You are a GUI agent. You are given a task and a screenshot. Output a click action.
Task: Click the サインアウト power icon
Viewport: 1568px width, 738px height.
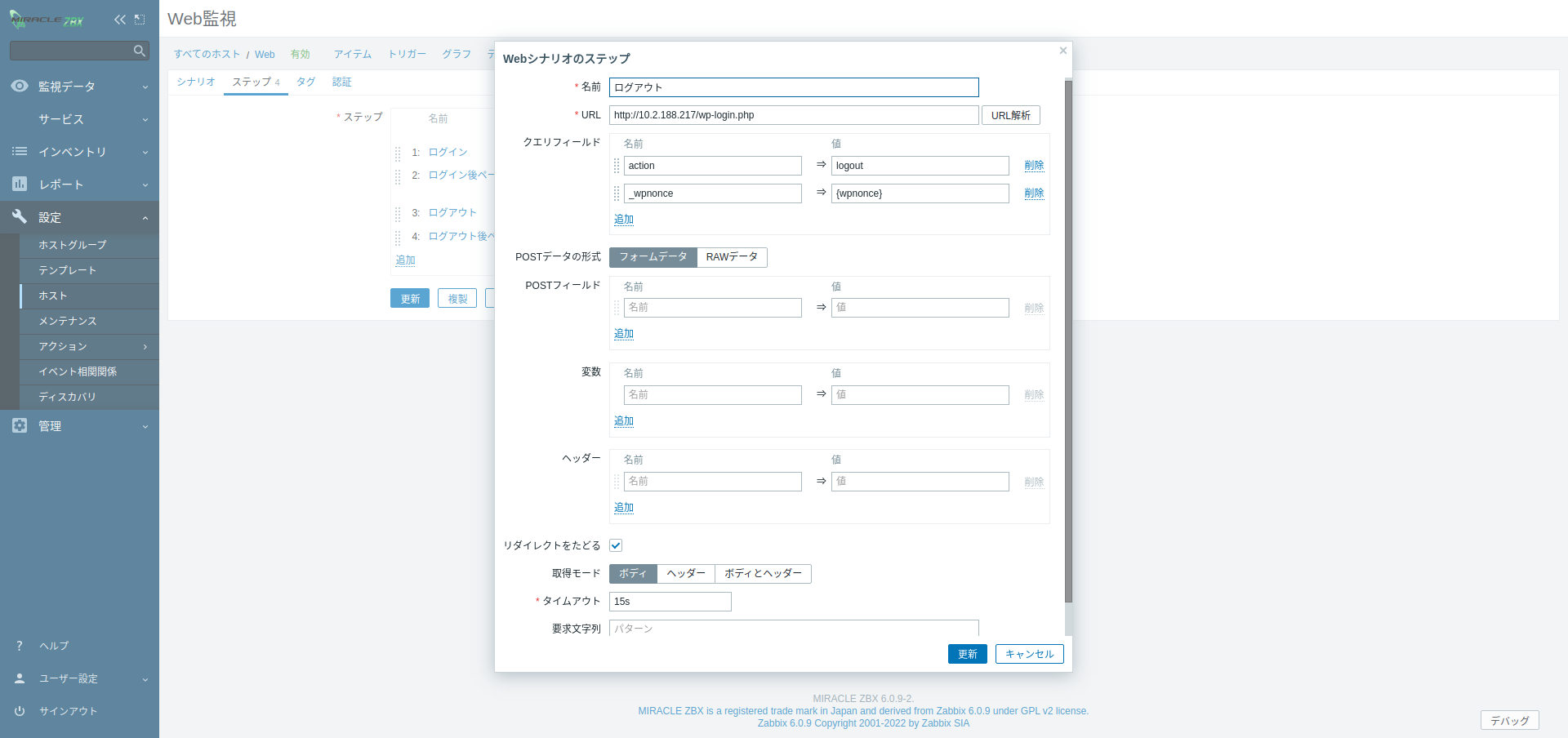pos(20,711)
